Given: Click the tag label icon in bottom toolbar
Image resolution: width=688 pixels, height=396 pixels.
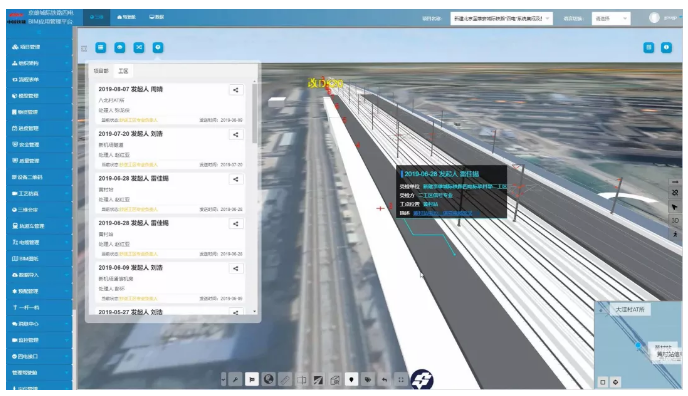Looking at the screenshot, I should click(368, 379).
